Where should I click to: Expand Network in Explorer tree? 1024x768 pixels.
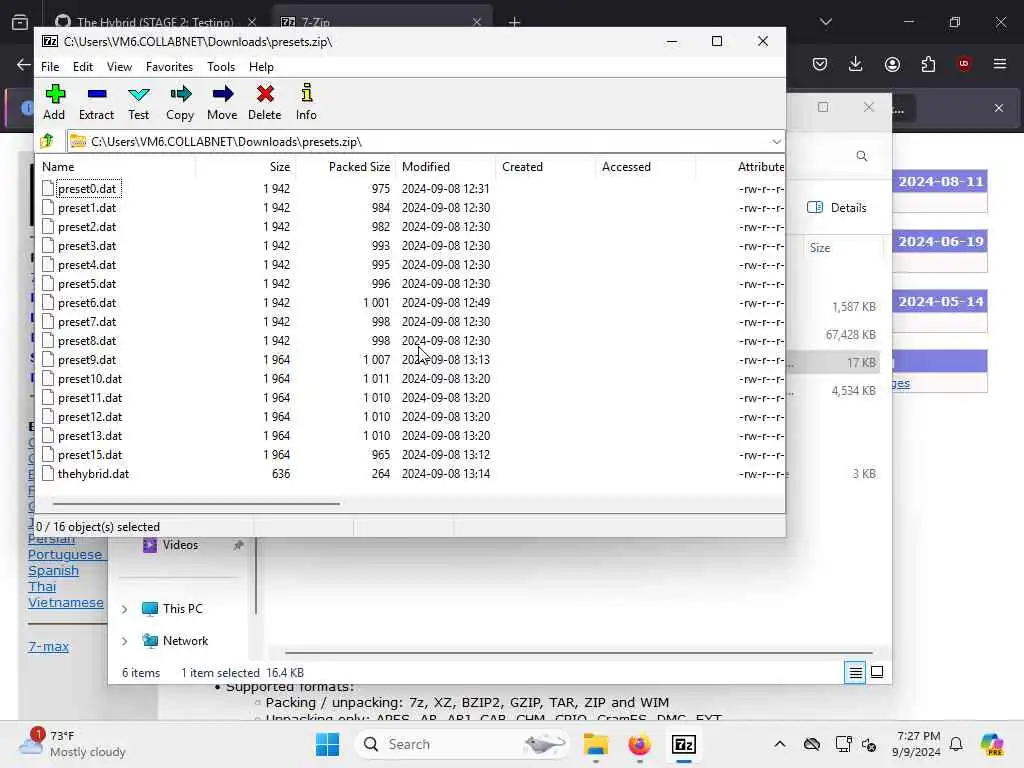[124, 641]
